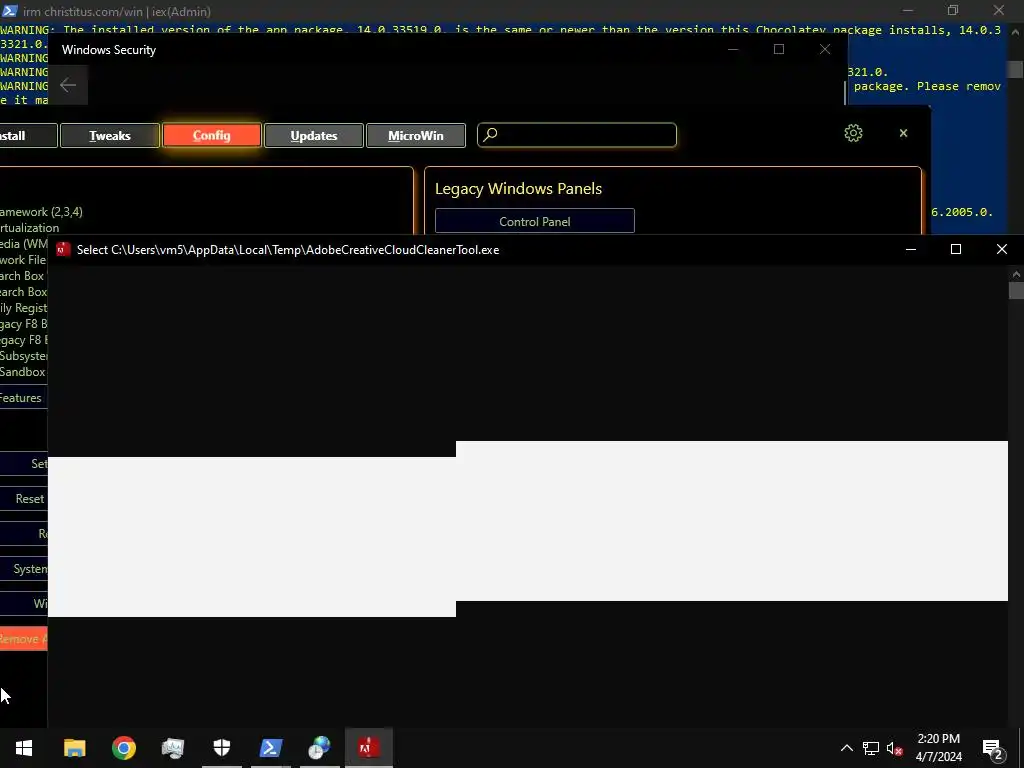Screen dimensions: 1024x768
Task: Select the Adobe Cleaner Tool taskbar icon
Action: click(368, 748)
